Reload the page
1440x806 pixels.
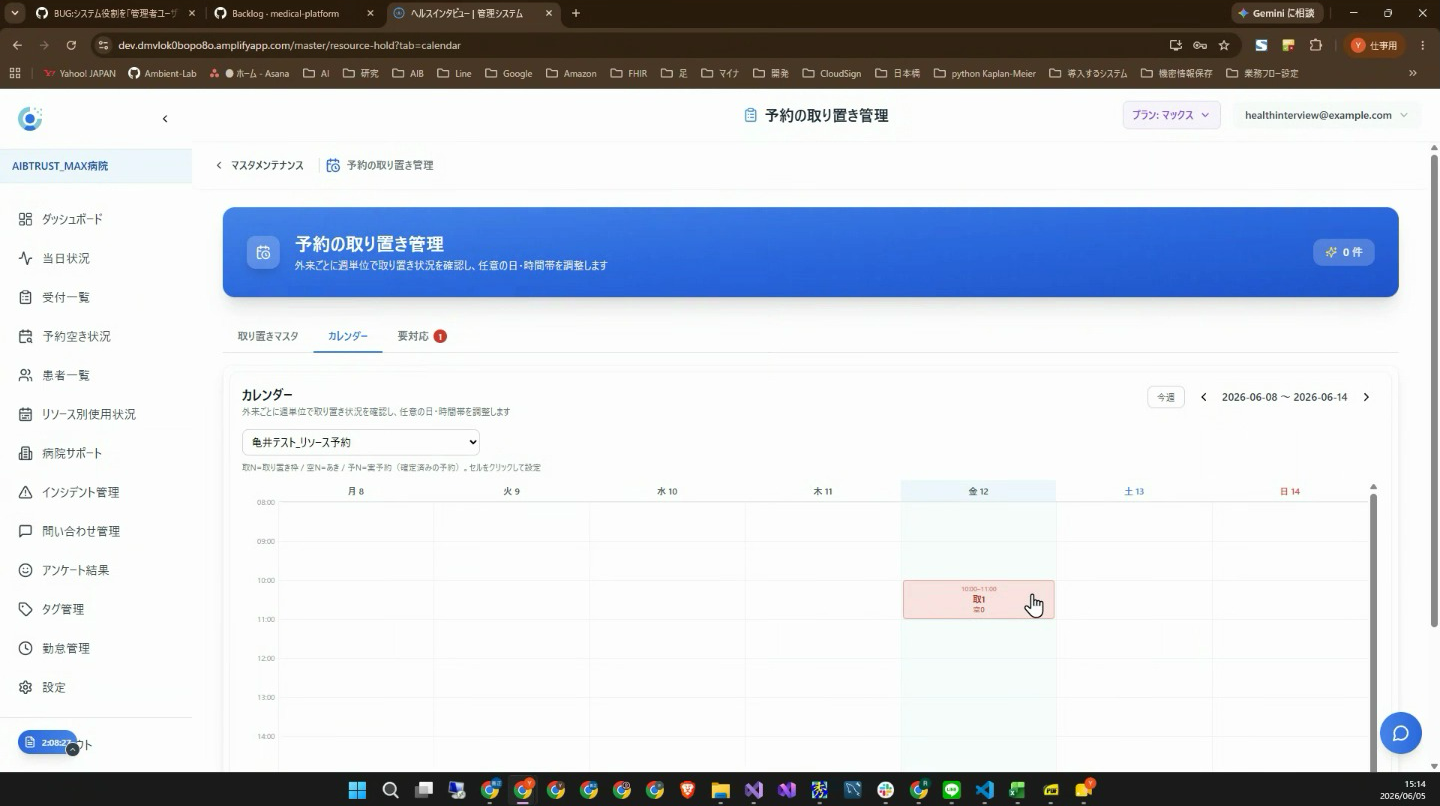point(71,45)
